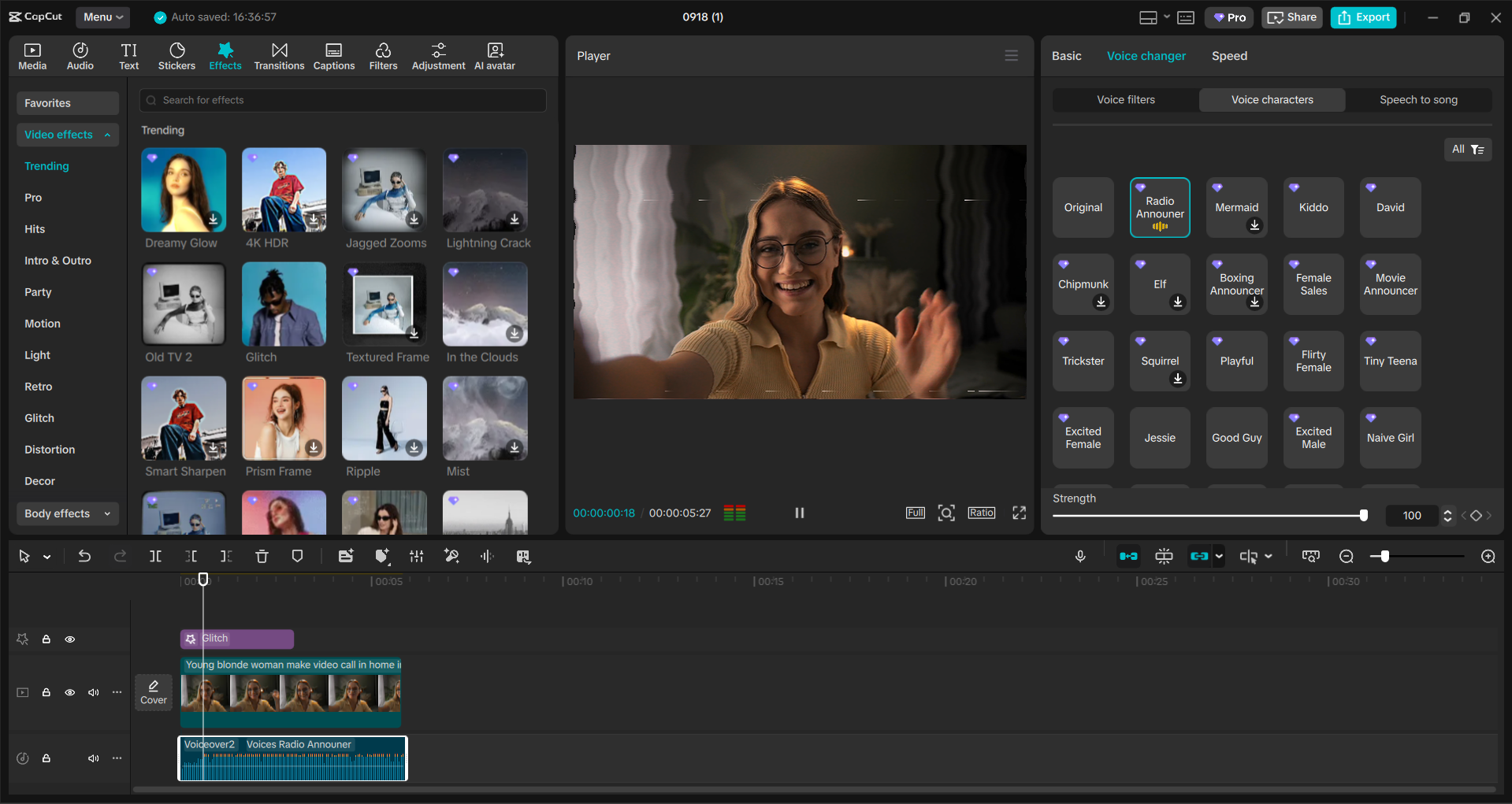Click the Undo icon in the timeline toolbar

(84, 556)
